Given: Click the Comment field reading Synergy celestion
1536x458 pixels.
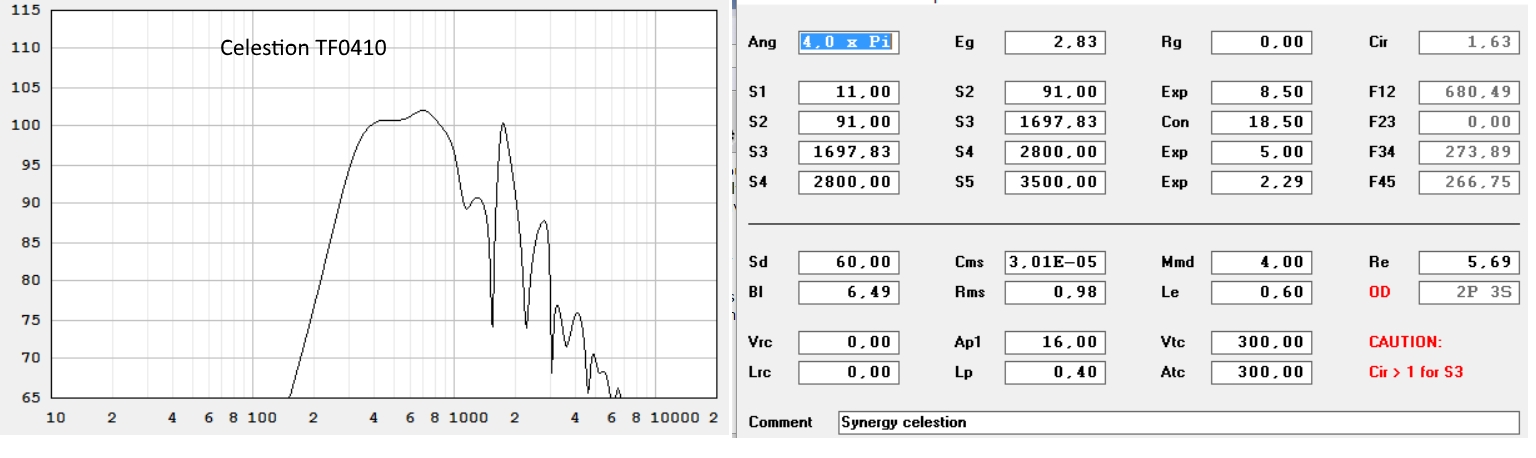Looking at the screenshot, I should [x=1178, y=422].
